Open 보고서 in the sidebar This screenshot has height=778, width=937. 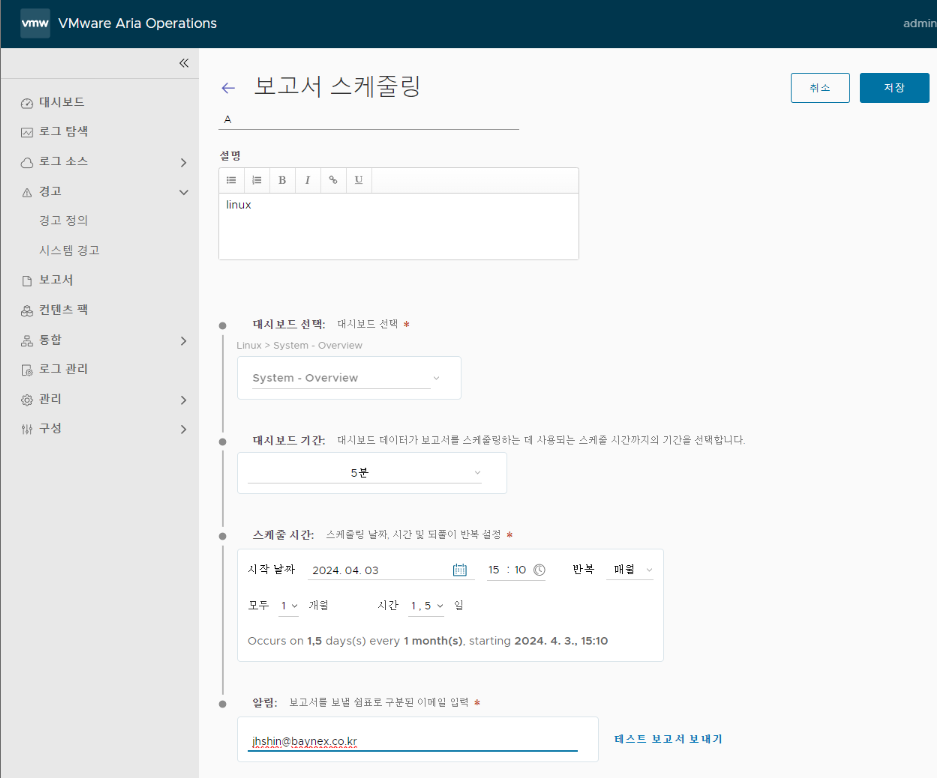click(x=56, y=280)
